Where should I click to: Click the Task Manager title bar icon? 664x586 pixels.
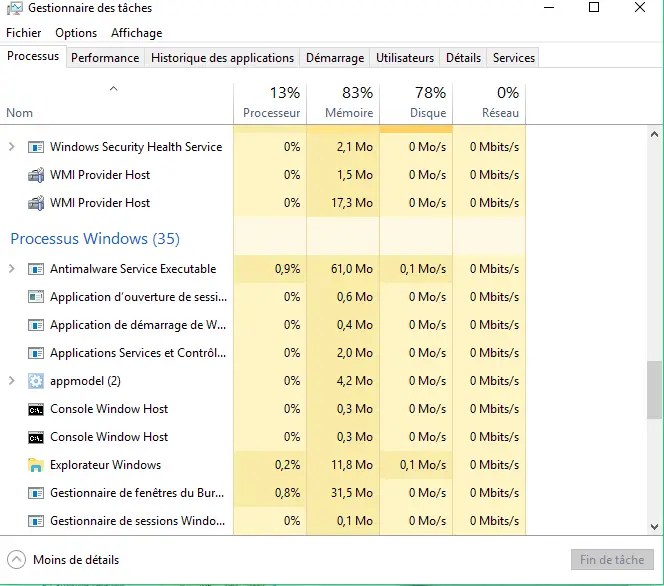pyautogui.click(x=15, y=8)
